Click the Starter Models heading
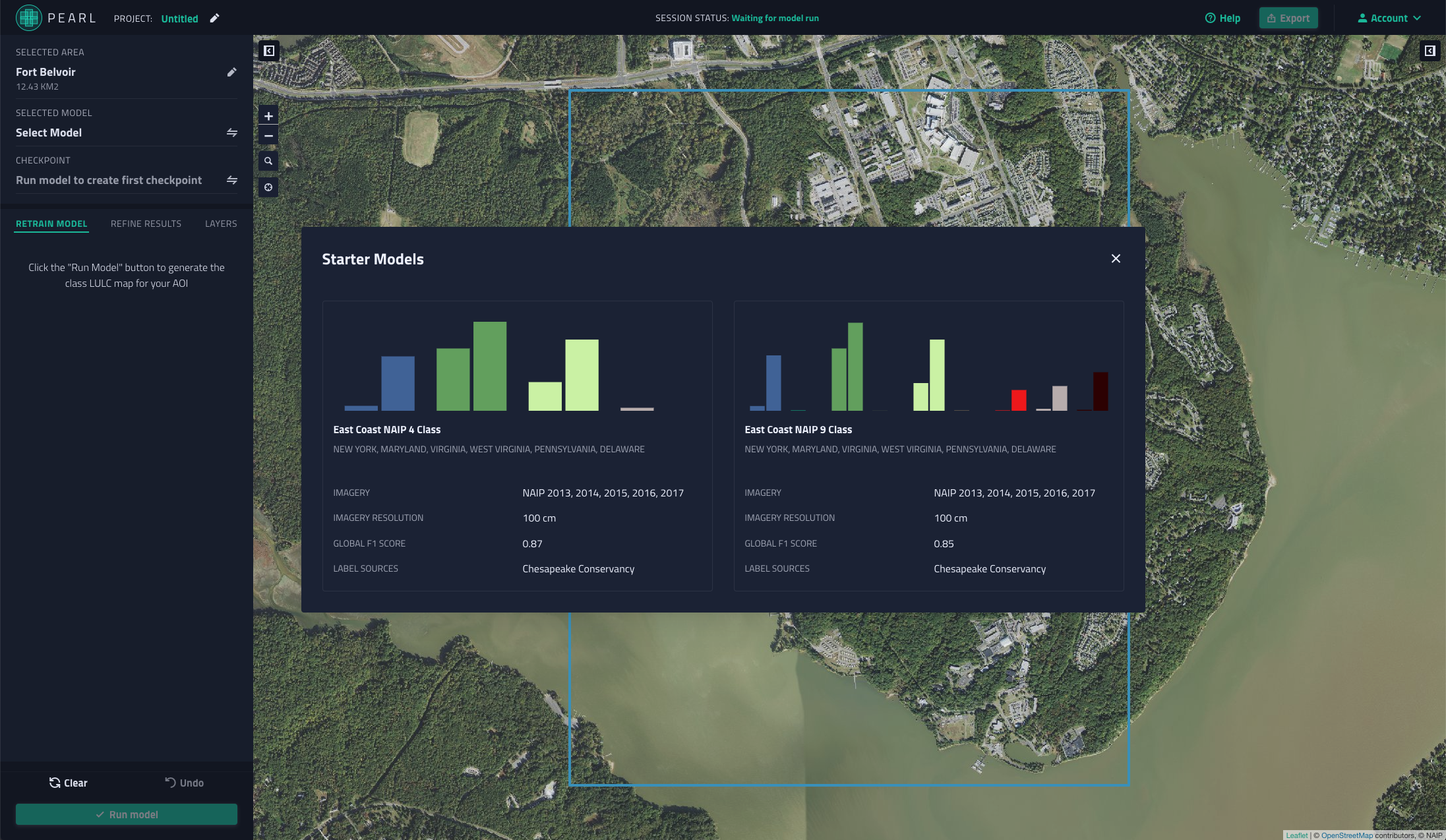Screen dimensions: 1446x840 pyautogui.click(x=373, y=259)
